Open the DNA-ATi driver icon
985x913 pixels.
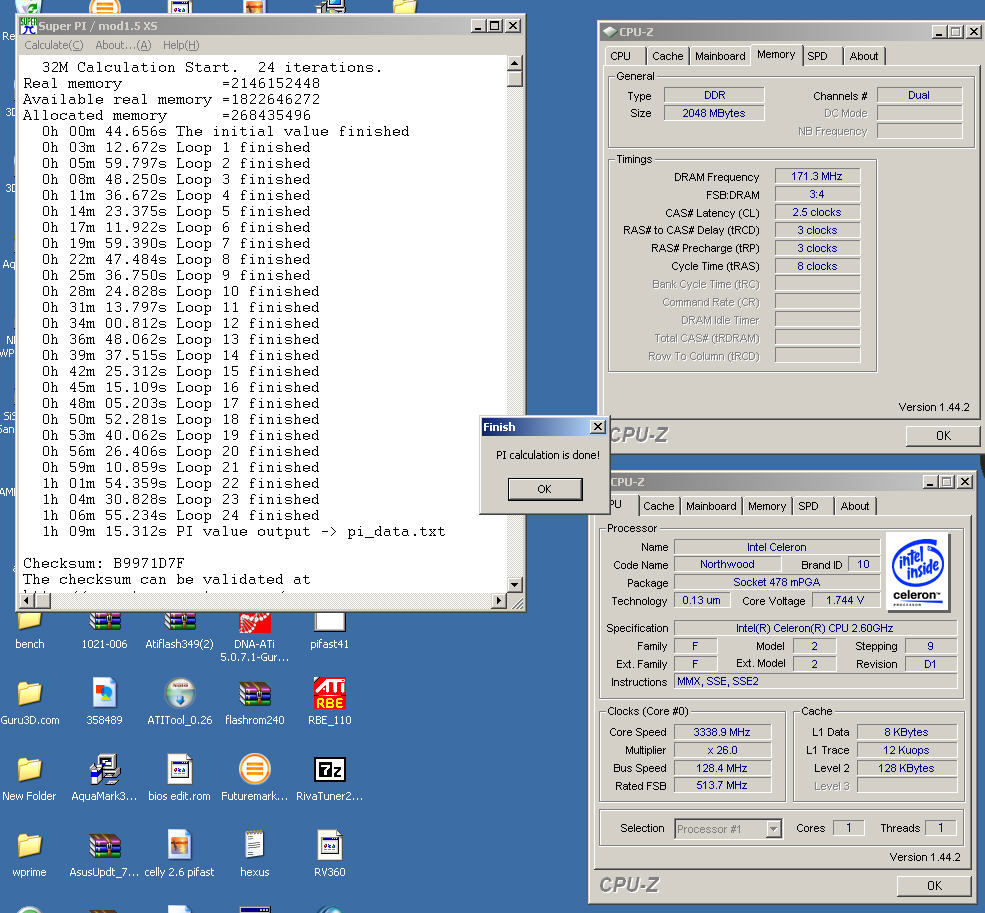[x=254, y=622]
